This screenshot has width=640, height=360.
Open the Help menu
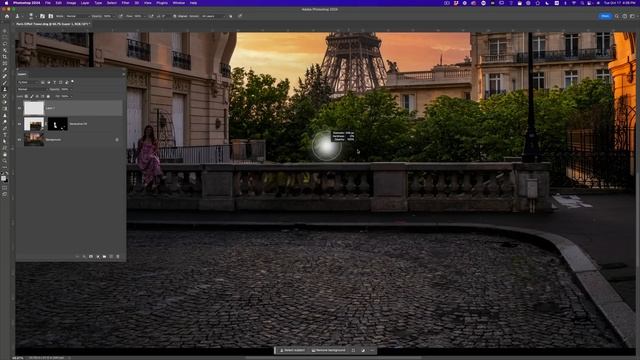(x=193, y=3)
